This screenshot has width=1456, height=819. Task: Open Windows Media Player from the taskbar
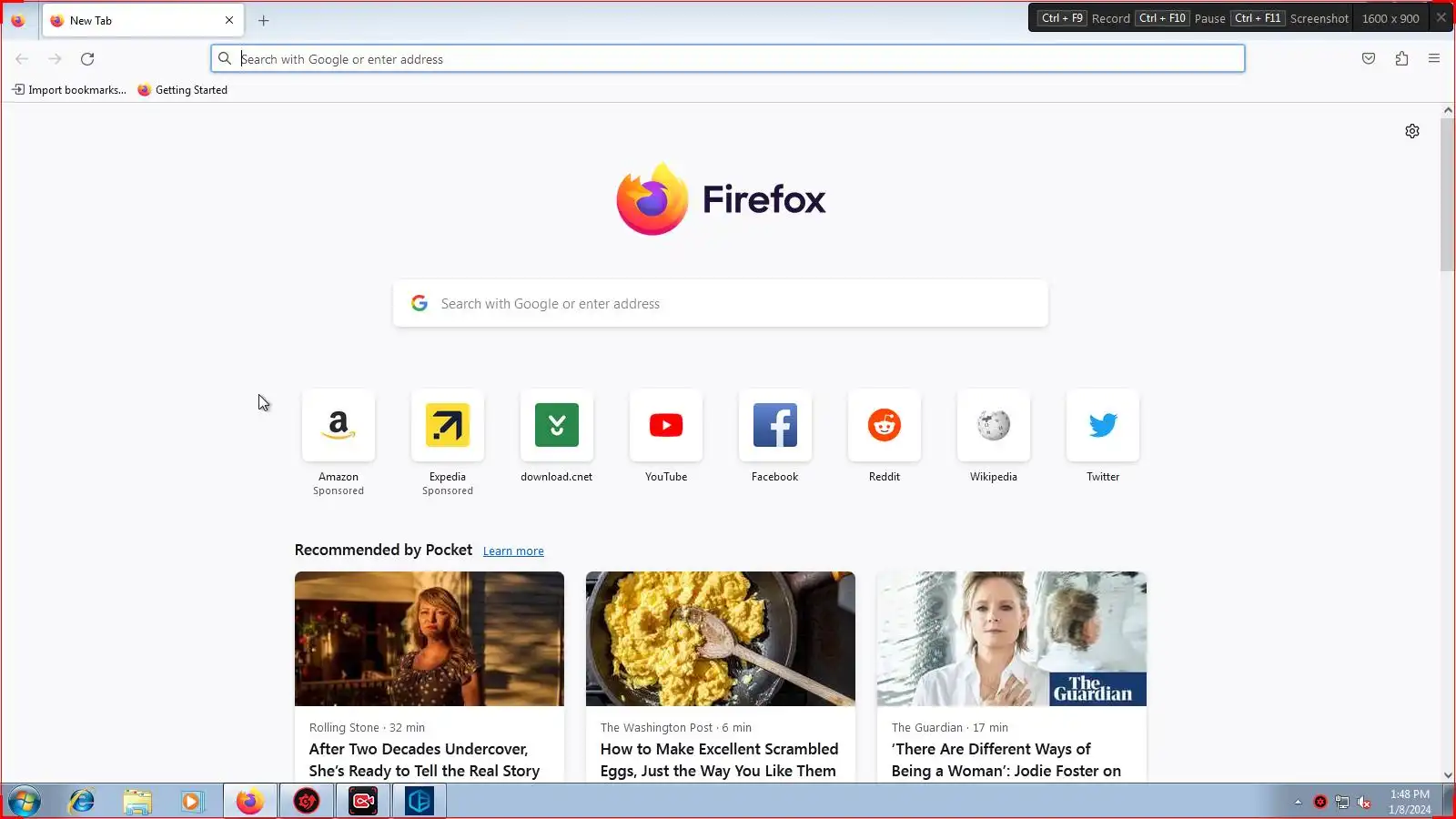(192, 802)
